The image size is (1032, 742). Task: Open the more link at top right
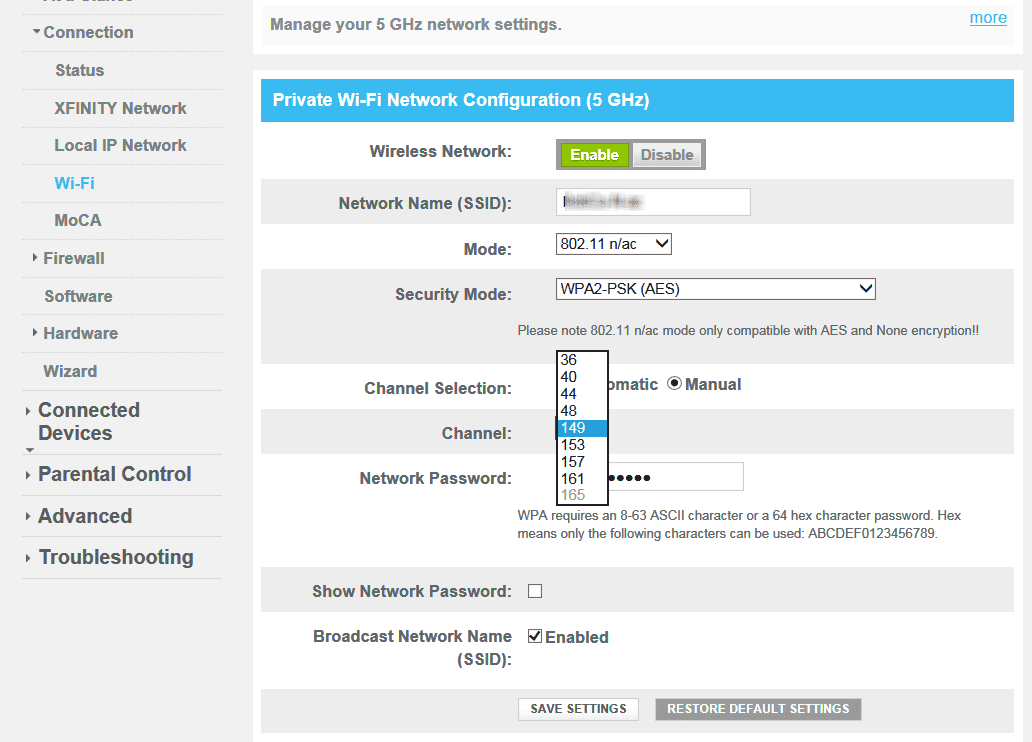coord(988,17)
